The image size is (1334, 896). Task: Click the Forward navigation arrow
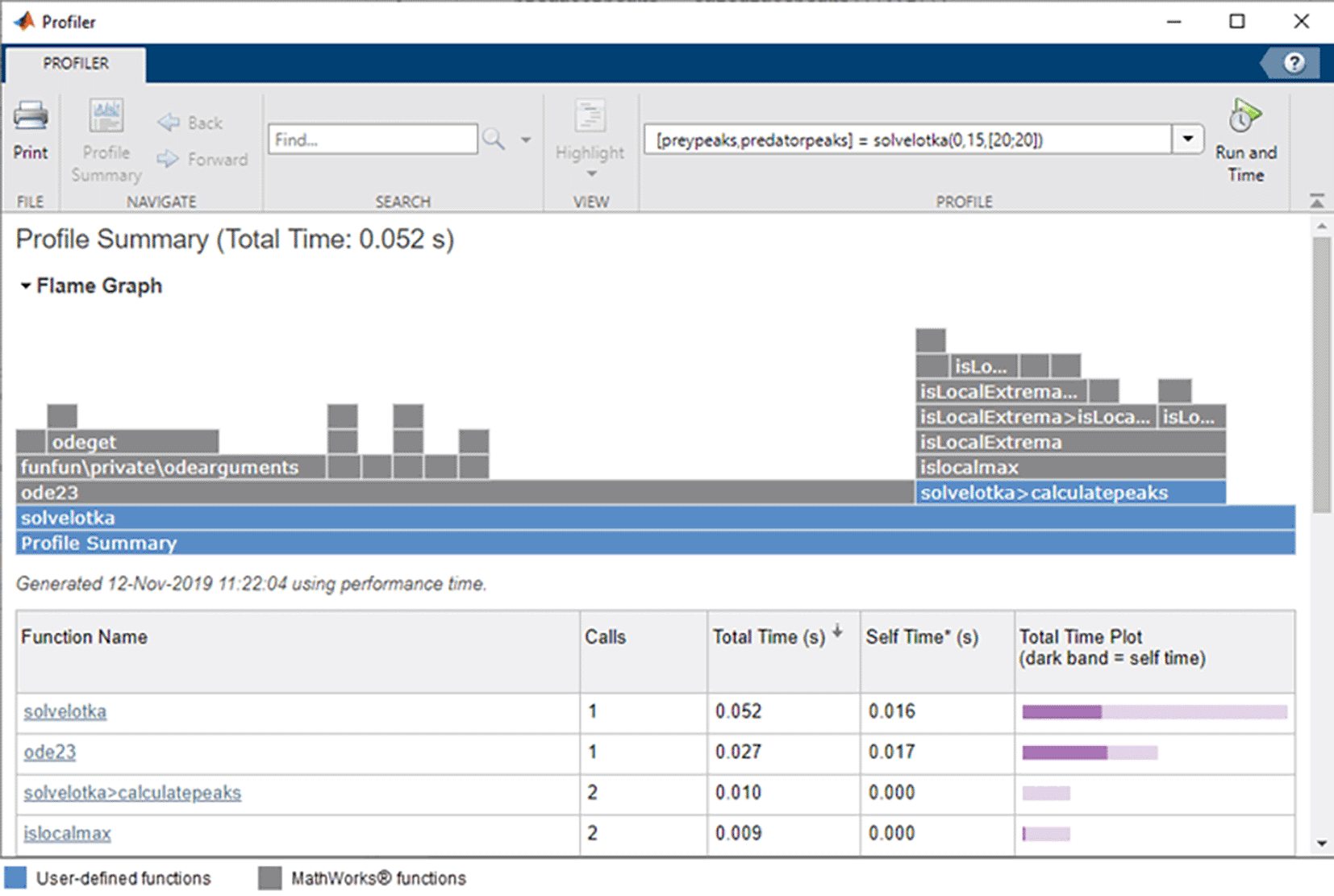click(x=169, y=160)
